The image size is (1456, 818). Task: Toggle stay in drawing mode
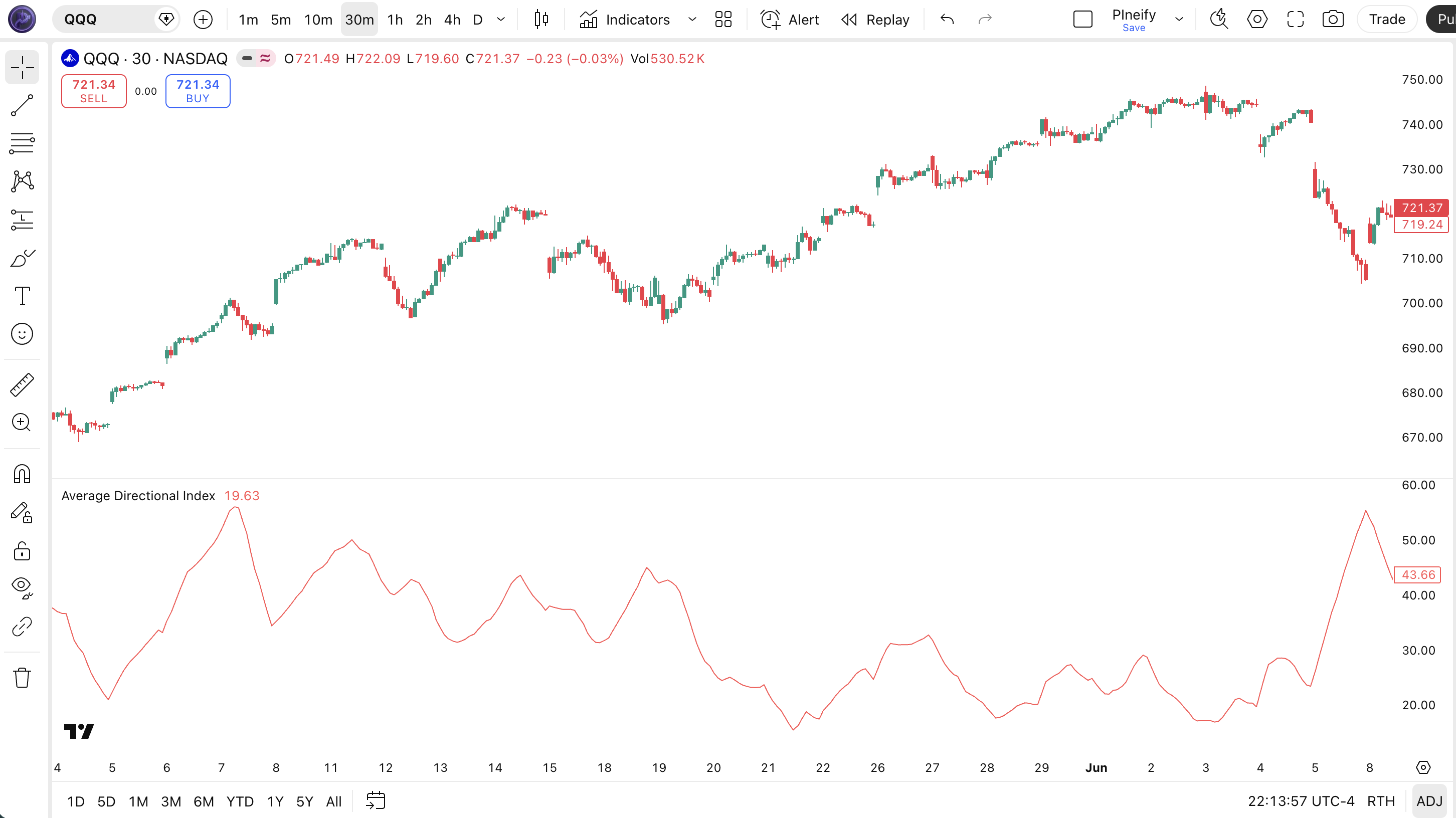tap(22, 512)
